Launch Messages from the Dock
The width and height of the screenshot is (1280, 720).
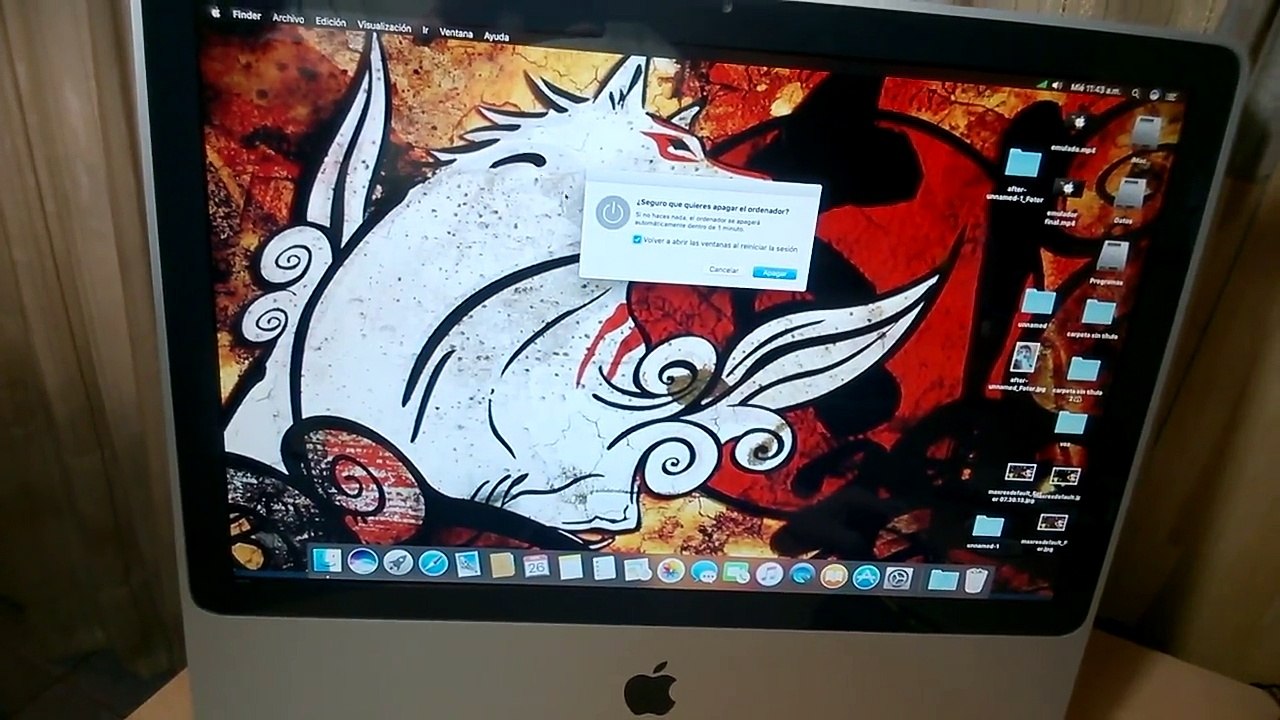click(x=704, y=572)
